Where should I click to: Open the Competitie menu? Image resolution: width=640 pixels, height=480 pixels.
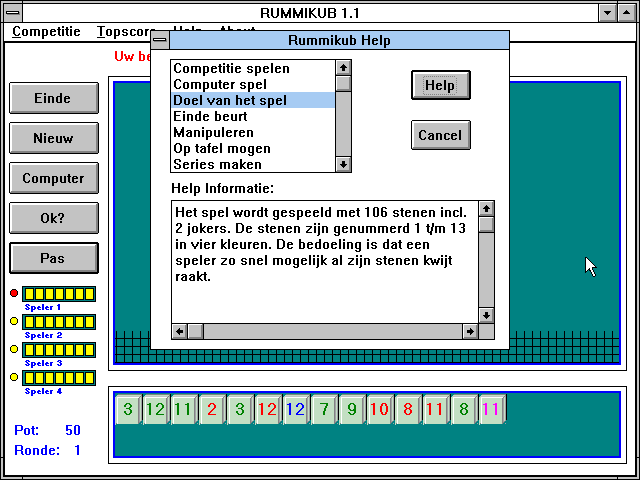(x=46, y=31)
